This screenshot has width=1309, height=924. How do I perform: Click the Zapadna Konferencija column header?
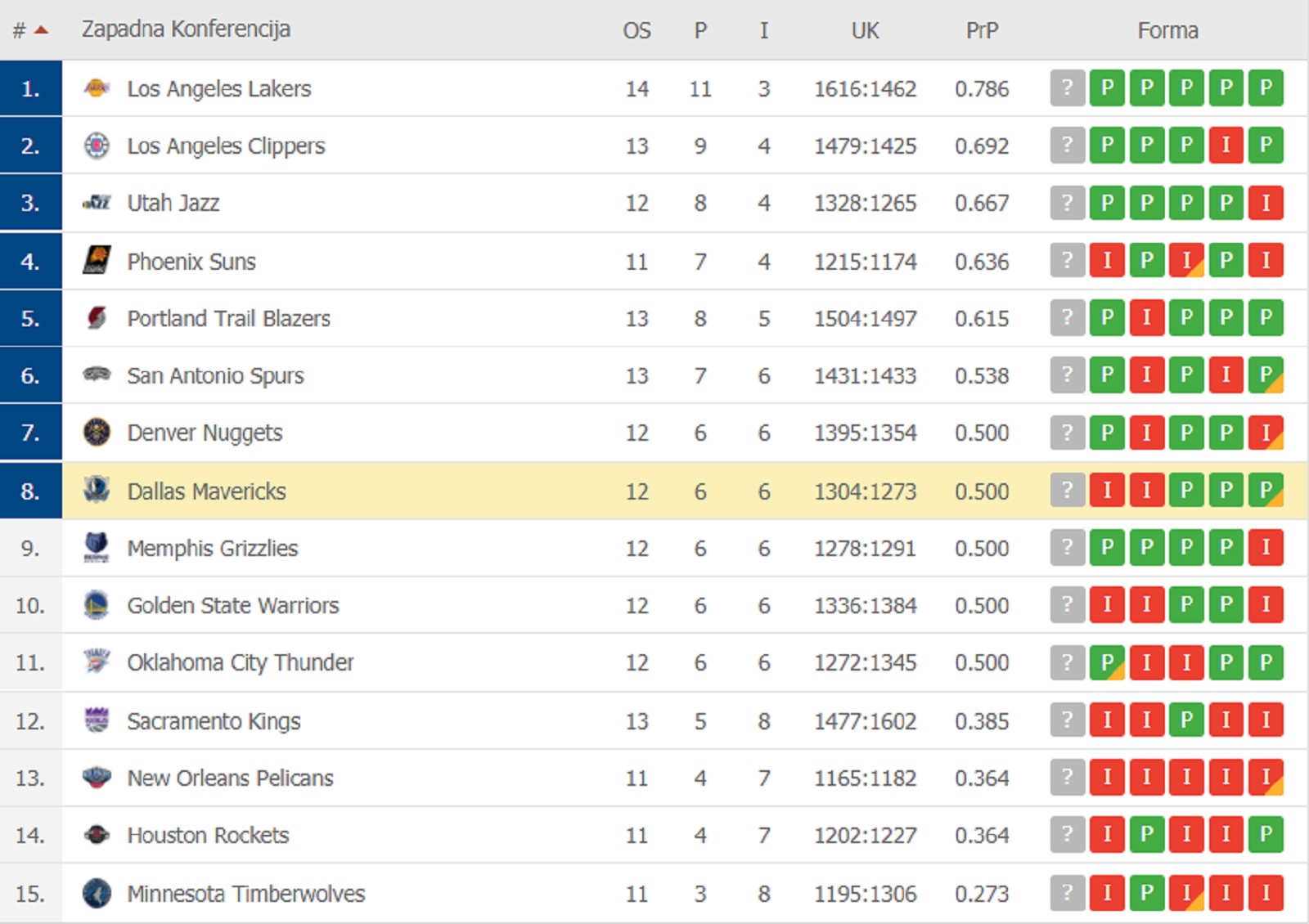(x=186, y=29)
